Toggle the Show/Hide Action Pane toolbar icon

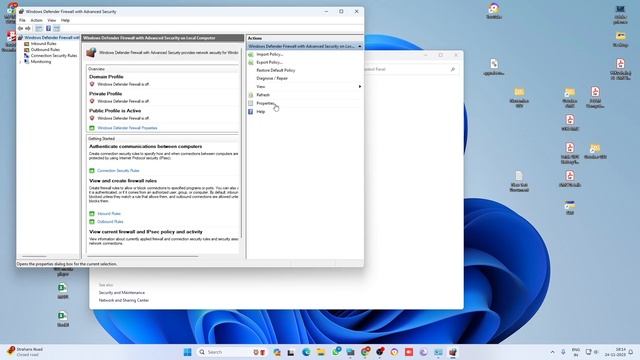(56, 29)
